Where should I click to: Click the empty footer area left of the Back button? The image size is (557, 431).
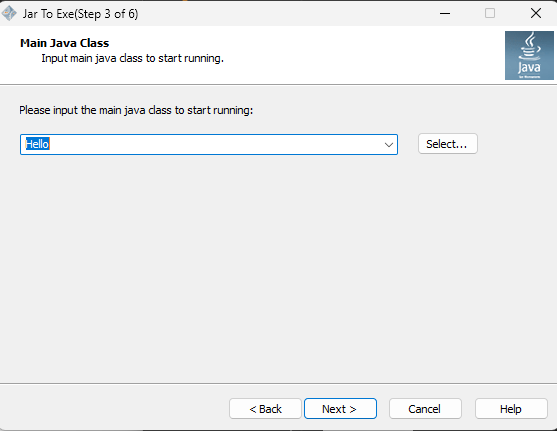[114, 409]
